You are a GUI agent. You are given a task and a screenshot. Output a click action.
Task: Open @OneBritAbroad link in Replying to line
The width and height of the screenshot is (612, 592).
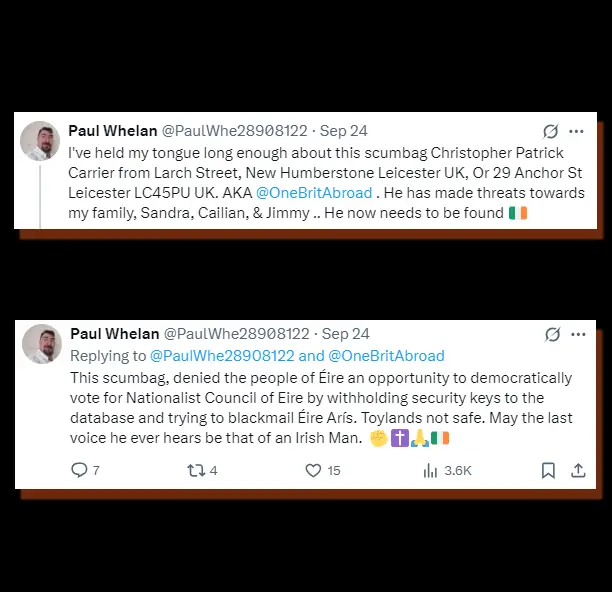pyautogui.click(x=386, y=356)
